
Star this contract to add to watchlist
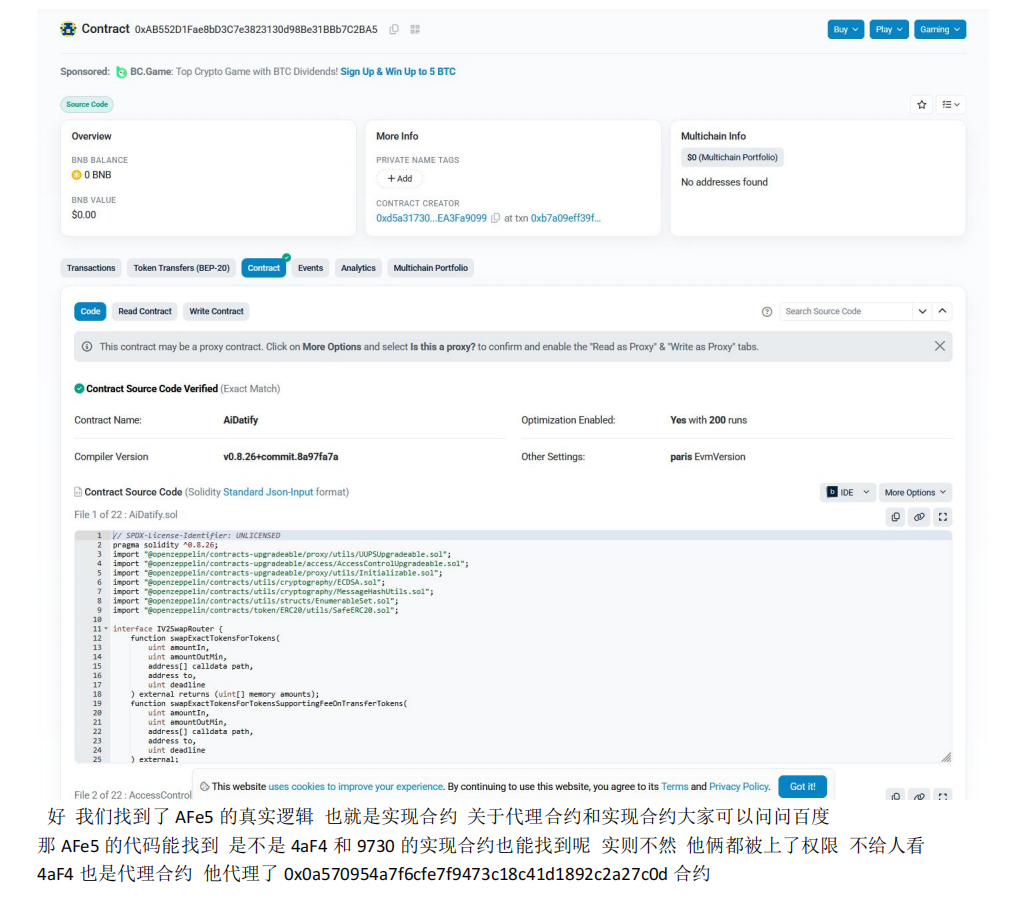point(921,104)
